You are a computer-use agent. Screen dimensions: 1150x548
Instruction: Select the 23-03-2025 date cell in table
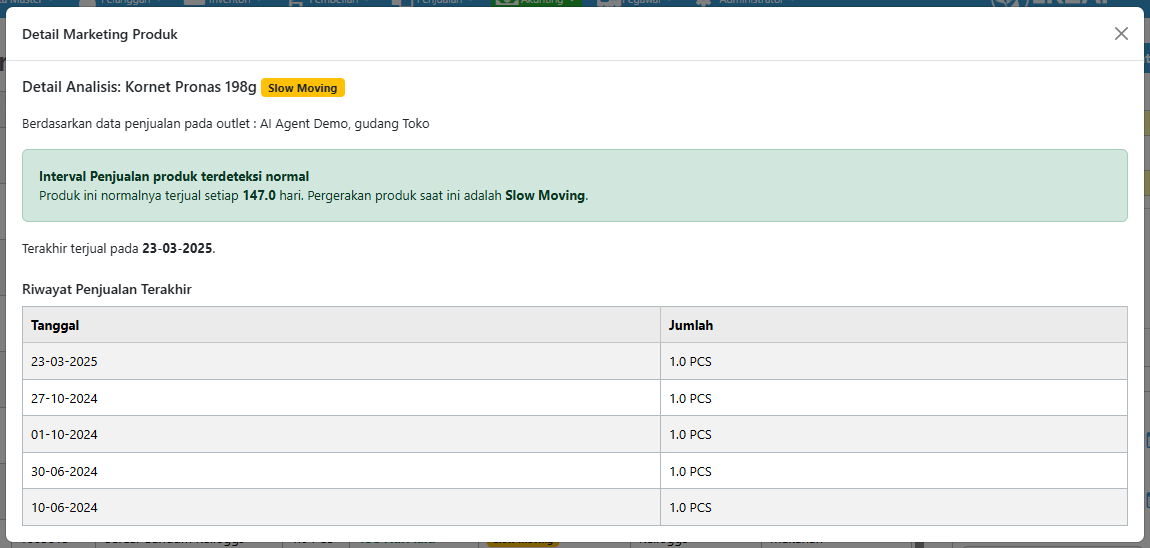(x=65, y=362)
